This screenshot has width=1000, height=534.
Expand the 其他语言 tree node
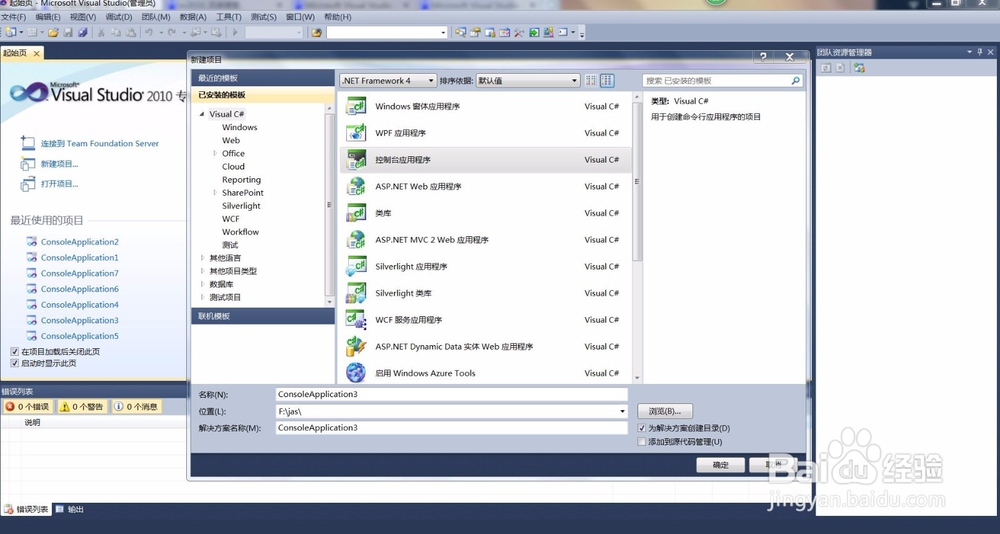coord(203,258)
